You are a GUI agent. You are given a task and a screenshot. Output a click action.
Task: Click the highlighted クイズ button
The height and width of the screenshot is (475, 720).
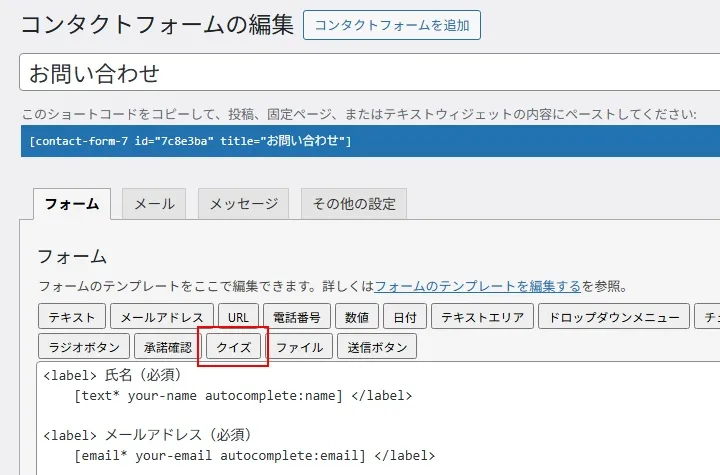coord(233,347)
